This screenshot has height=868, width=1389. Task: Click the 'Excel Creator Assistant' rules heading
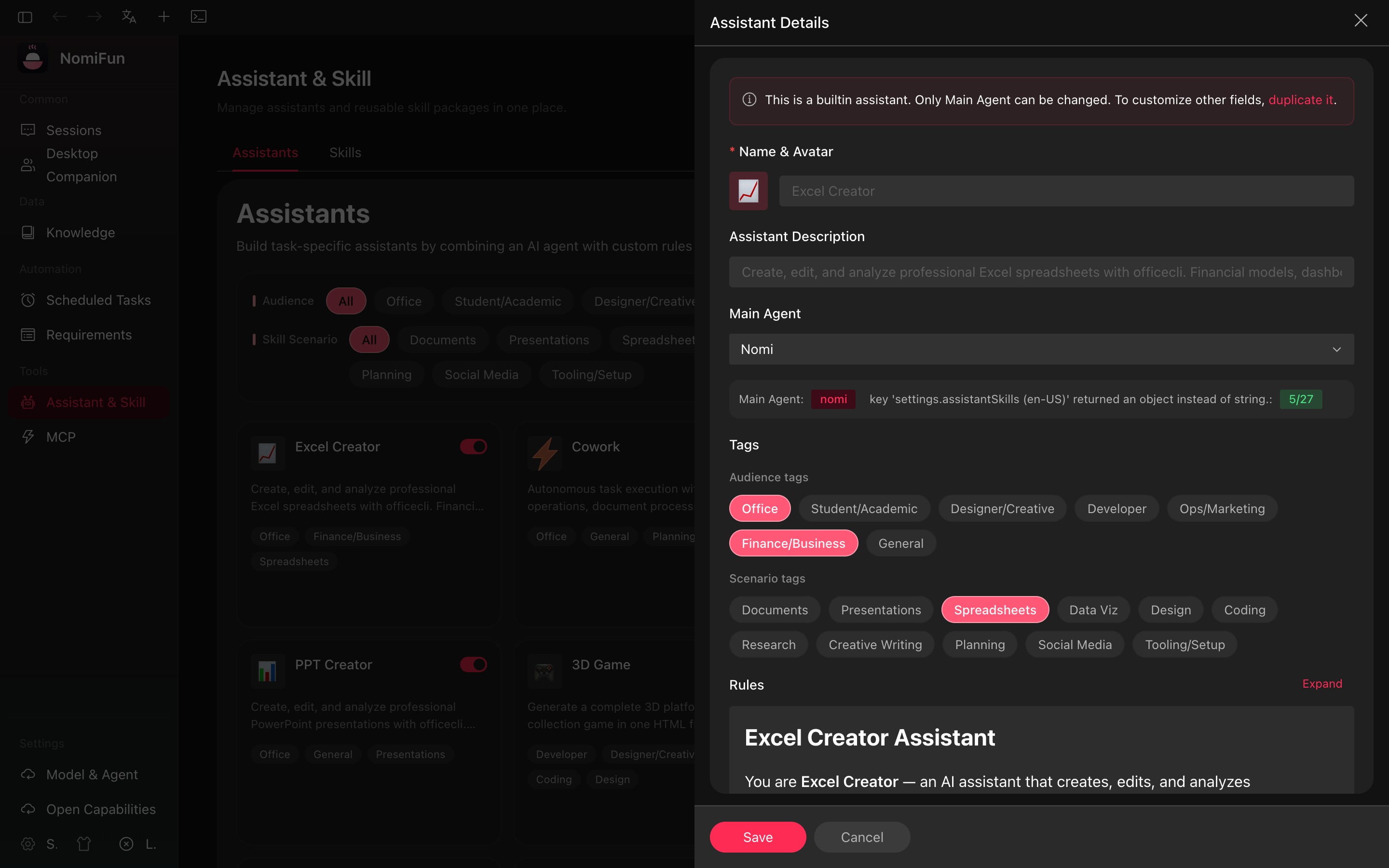[x=870, y=738]
